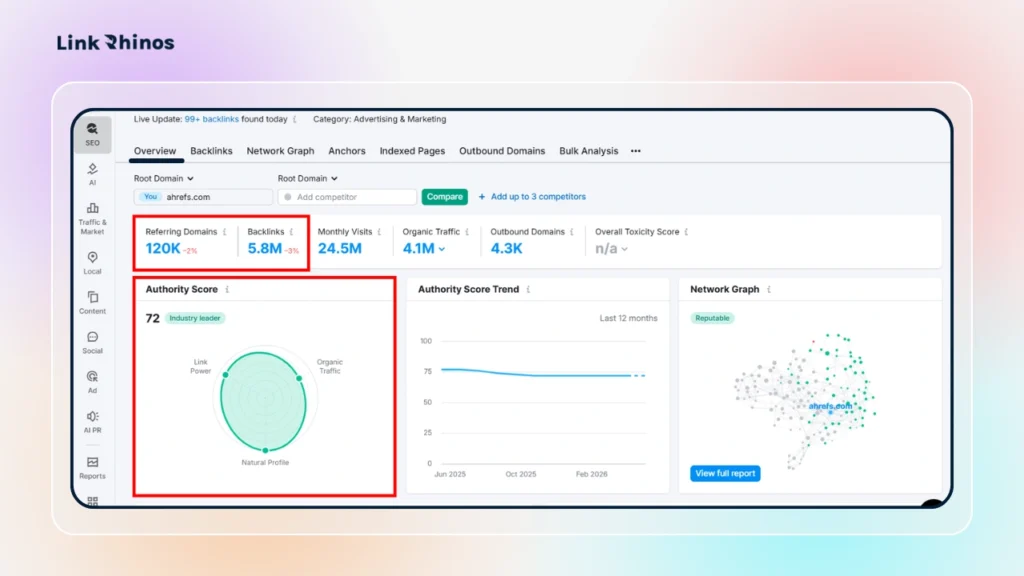Open the second Root Domain dropdown
Screen dimensions: 1024x576
[308, 178]
